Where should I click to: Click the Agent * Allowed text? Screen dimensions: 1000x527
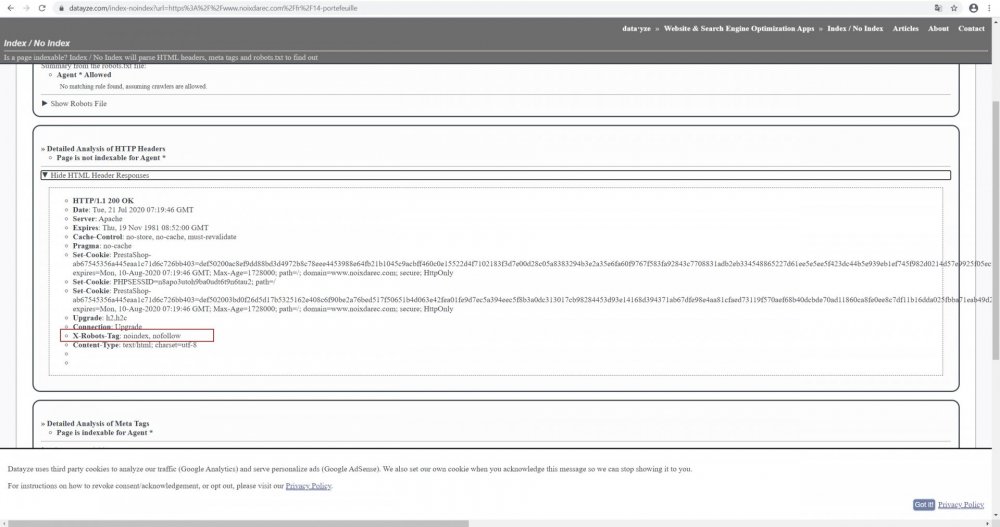click(x=84, y=75)
